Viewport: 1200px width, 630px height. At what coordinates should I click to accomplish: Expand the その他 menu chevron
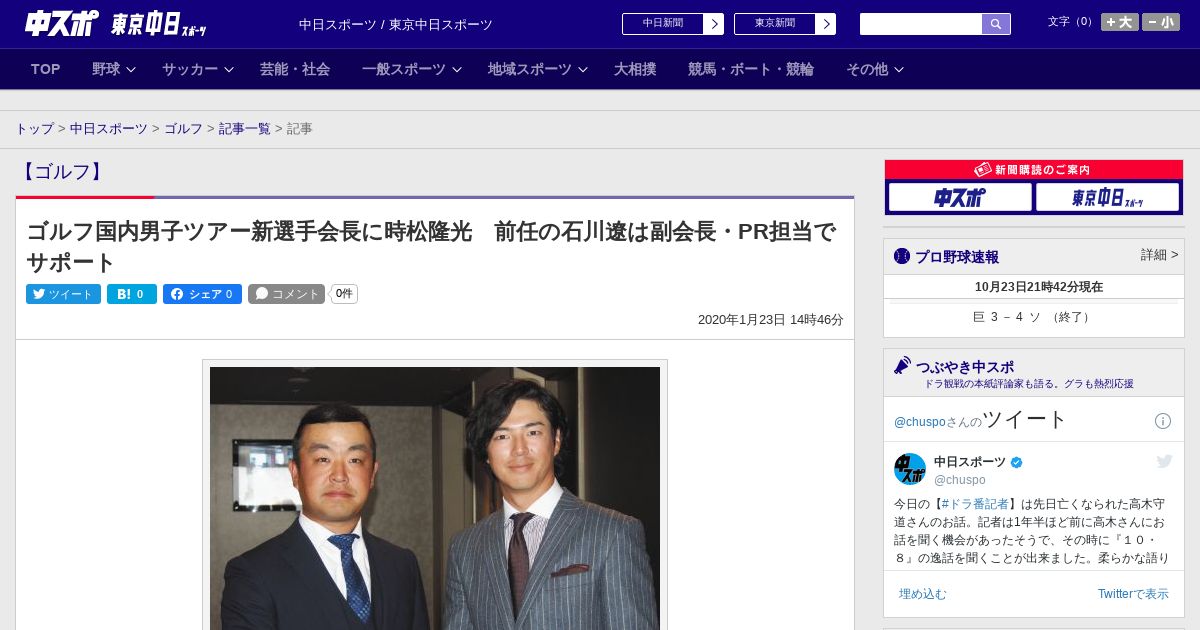pyautogui.click(x=899, y=69)
